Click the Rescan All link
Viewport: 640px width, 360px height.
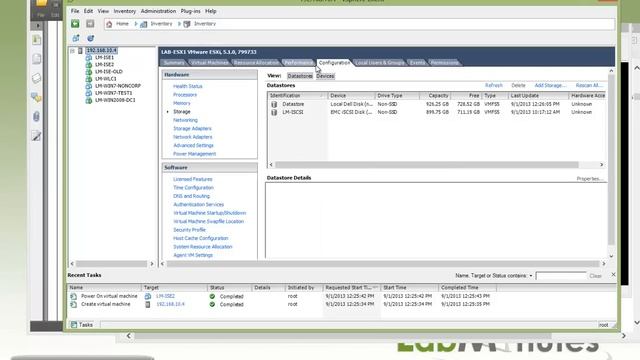[589, 85]
